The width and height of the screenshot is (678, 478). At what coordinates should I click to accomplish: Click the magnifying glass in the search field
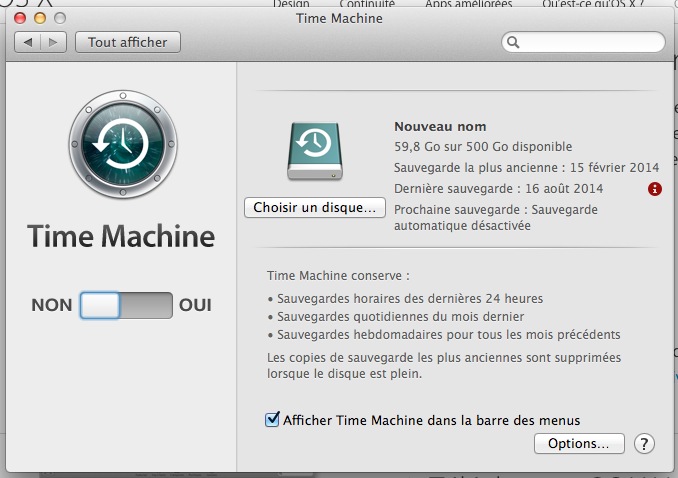[513, 43]
